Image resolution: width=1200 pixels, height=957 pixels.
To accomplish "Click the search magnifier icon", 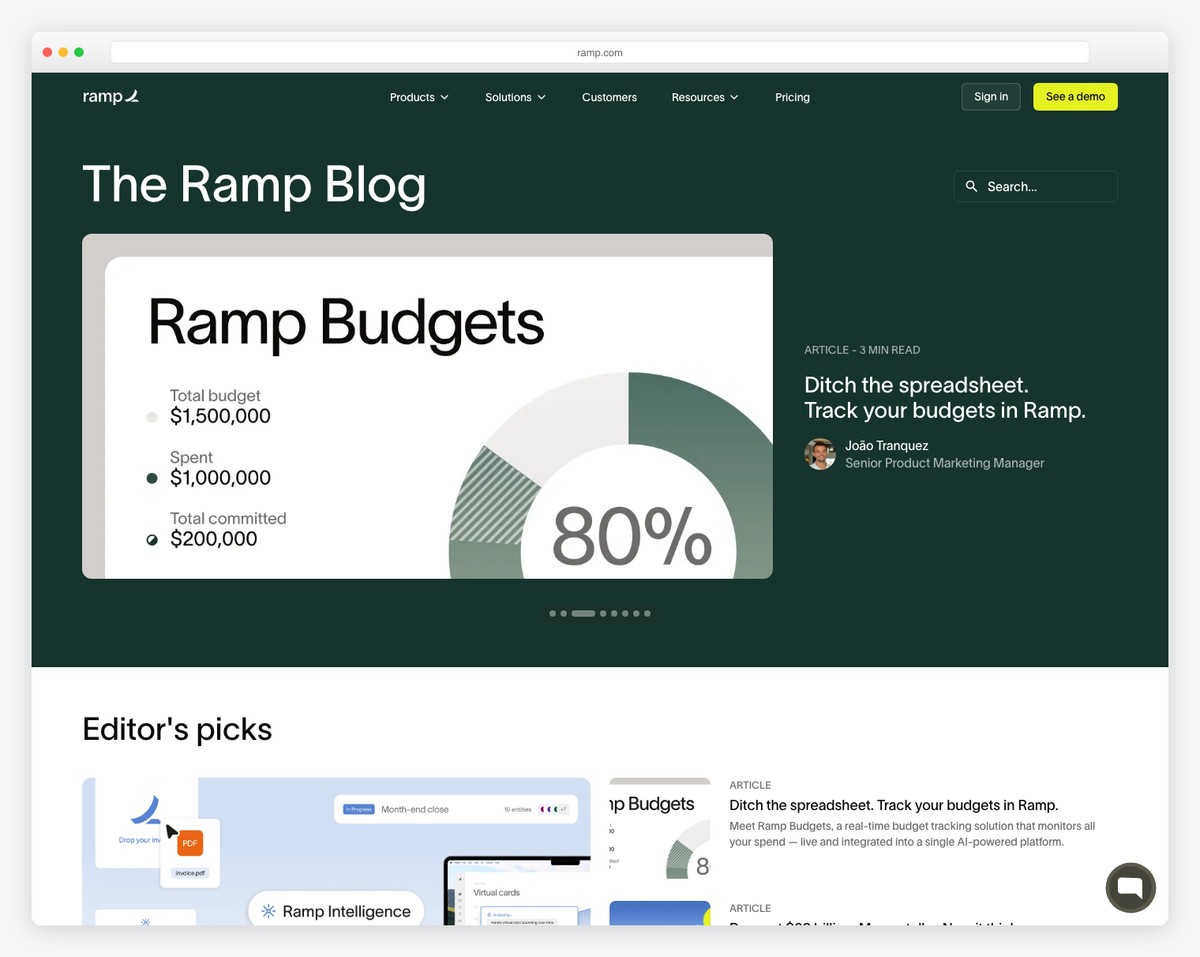I will pos(971,186).
